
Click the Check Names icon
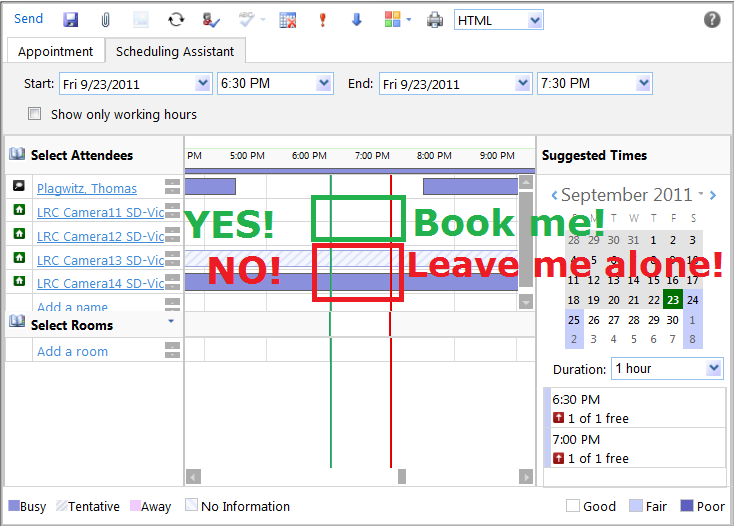[x=211, y=20]
